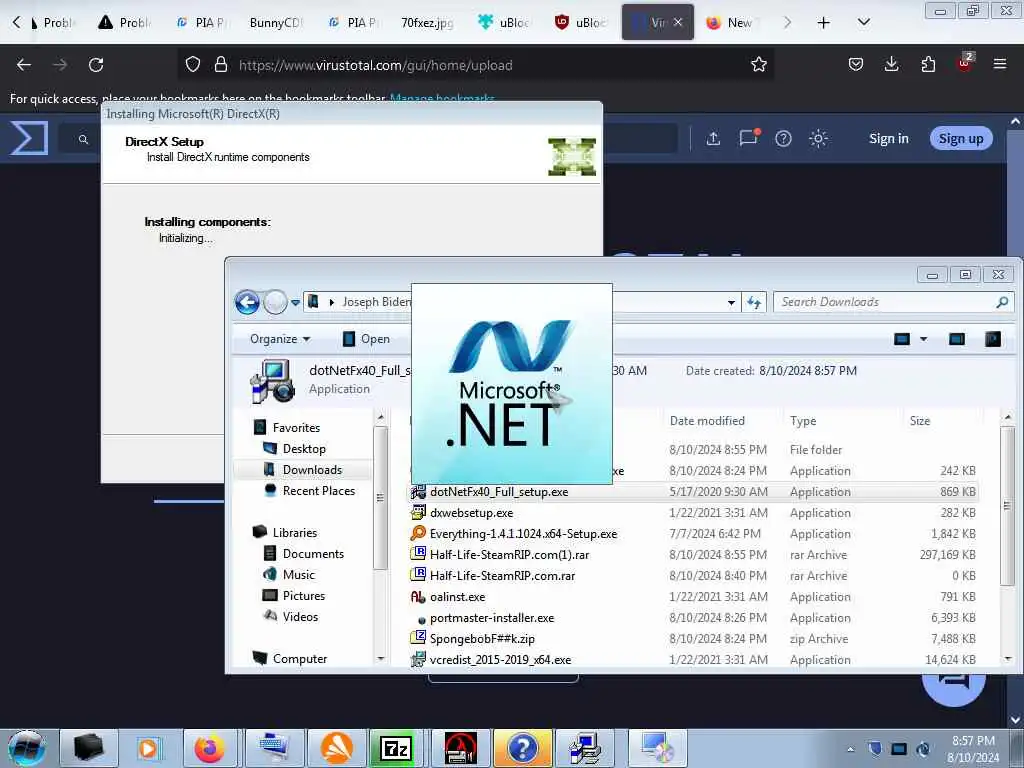1024x768 pixels.
Task: Open VirusTotal notifications chat icon
Action: (749, 137)
